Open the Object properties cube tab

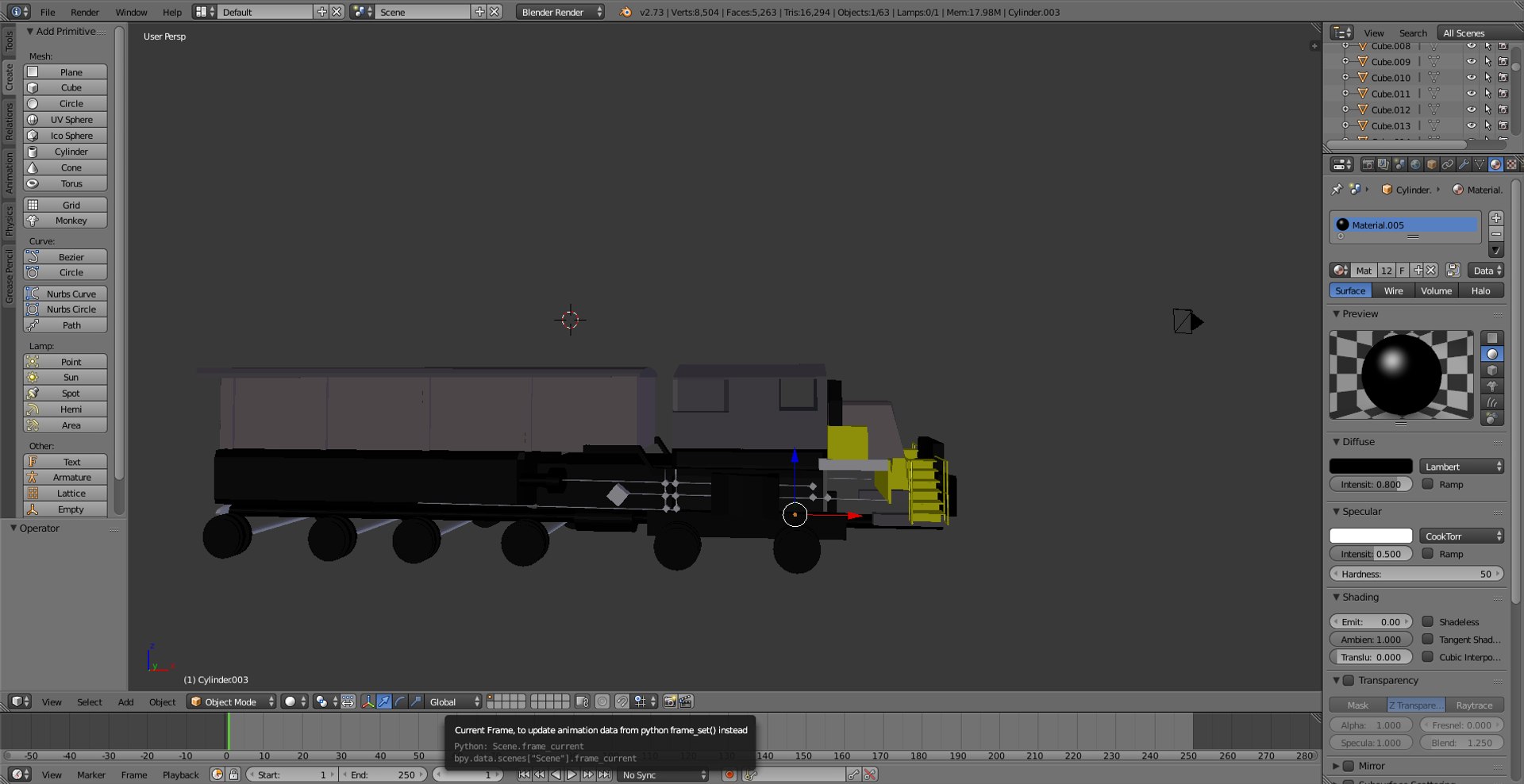point(1431,164)
